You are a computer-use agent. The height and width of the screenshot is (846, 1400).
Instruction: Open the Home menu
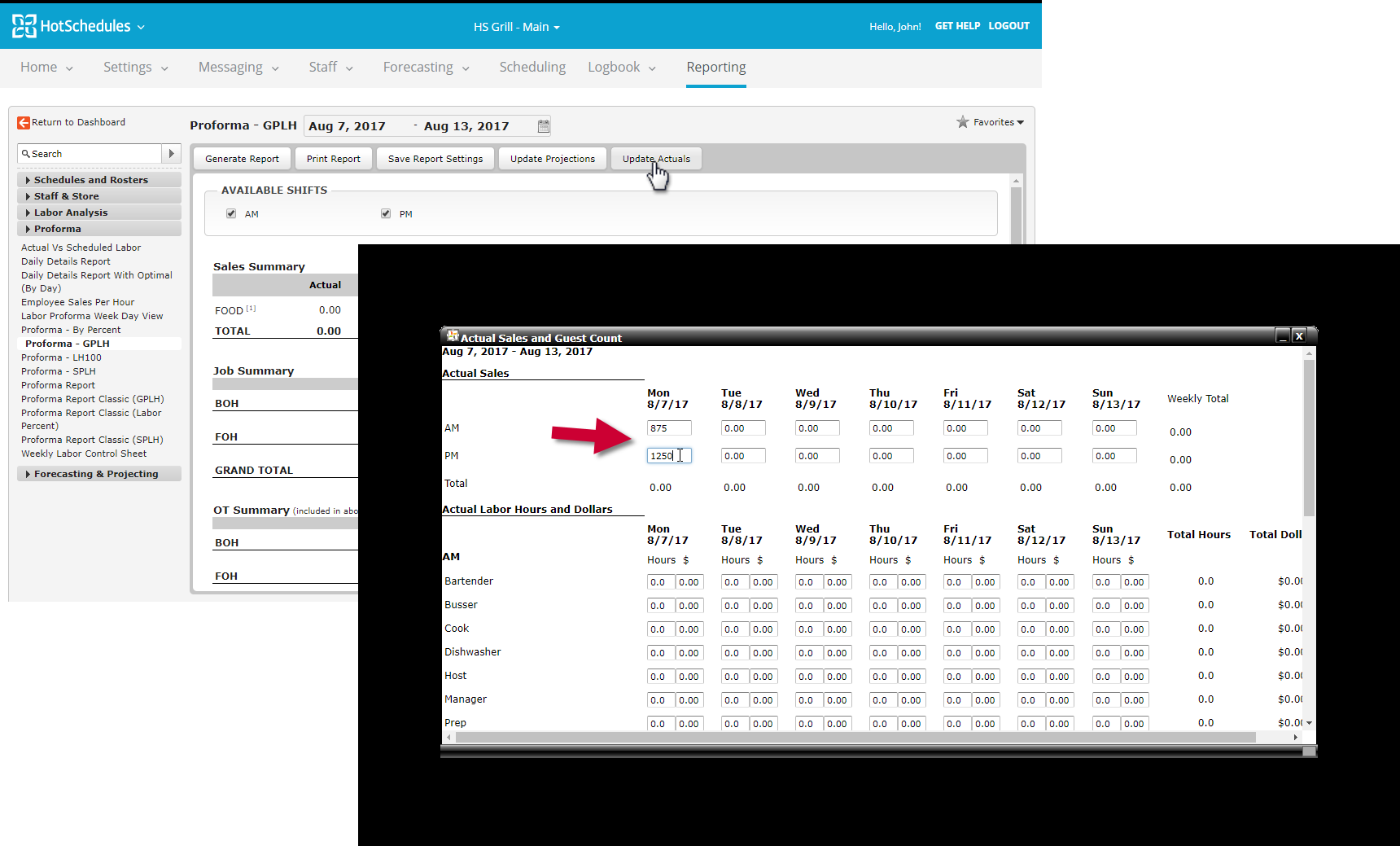click(x=46, y=67)
